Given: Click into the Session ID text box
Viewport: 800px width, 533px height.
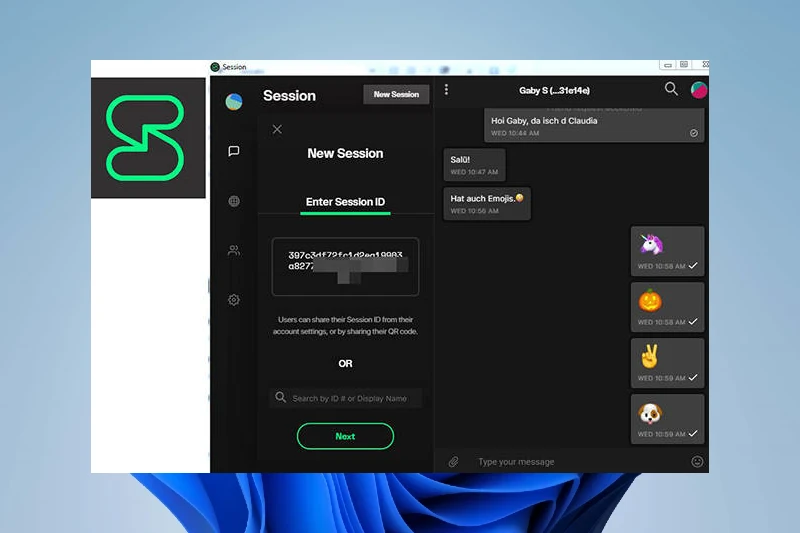Looking at the screenshot, I should click(345, 266).
